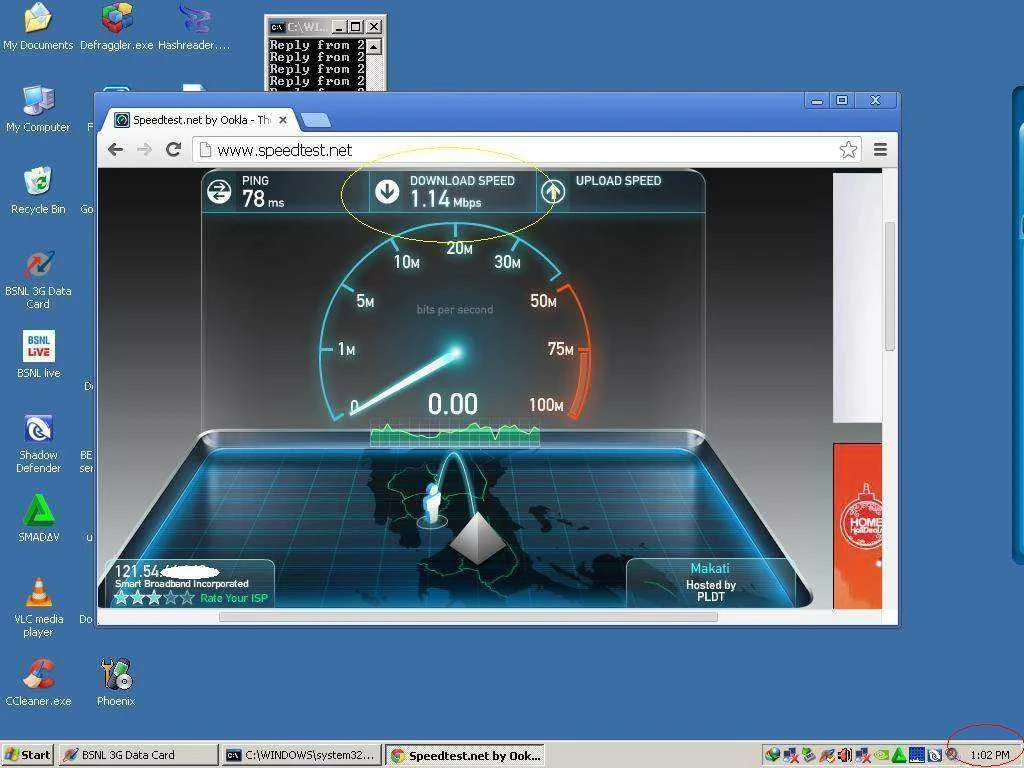Launch Defraggler.exe from the desktop

(x=116, y=26)
